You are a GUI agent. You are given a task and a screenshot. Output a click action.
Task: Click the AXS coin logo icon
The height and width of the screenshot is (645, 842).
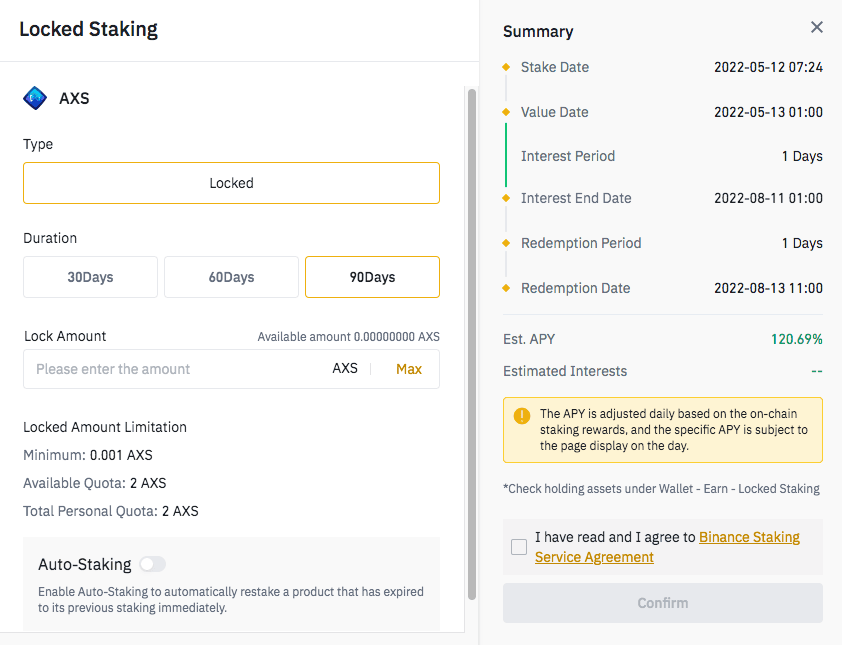(x=35, y=98)
